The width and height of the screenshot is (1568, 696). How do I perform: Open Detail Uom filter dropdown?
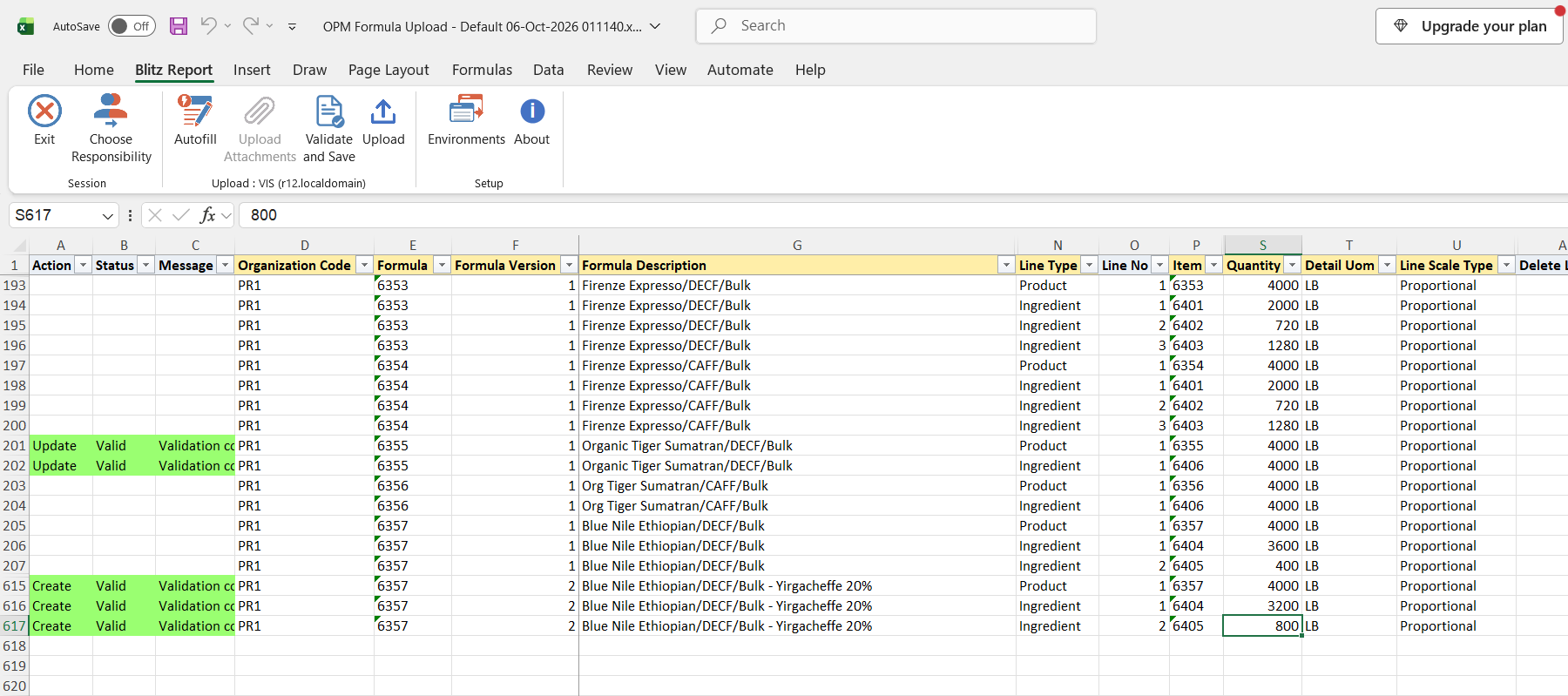click(x=1387, y=265)
